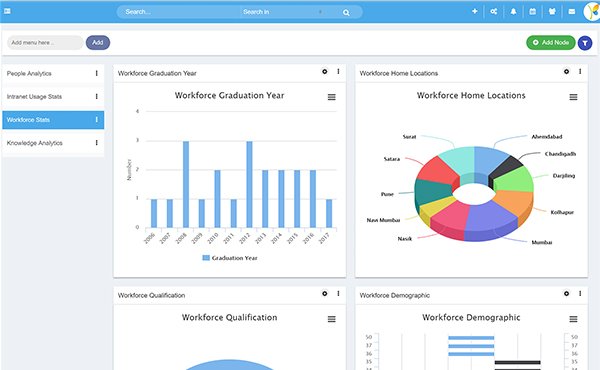Image resolution: width=600 pixels, height=370 pixels.
Task: Open the share icon in top bar
Action: pos(494,11)
